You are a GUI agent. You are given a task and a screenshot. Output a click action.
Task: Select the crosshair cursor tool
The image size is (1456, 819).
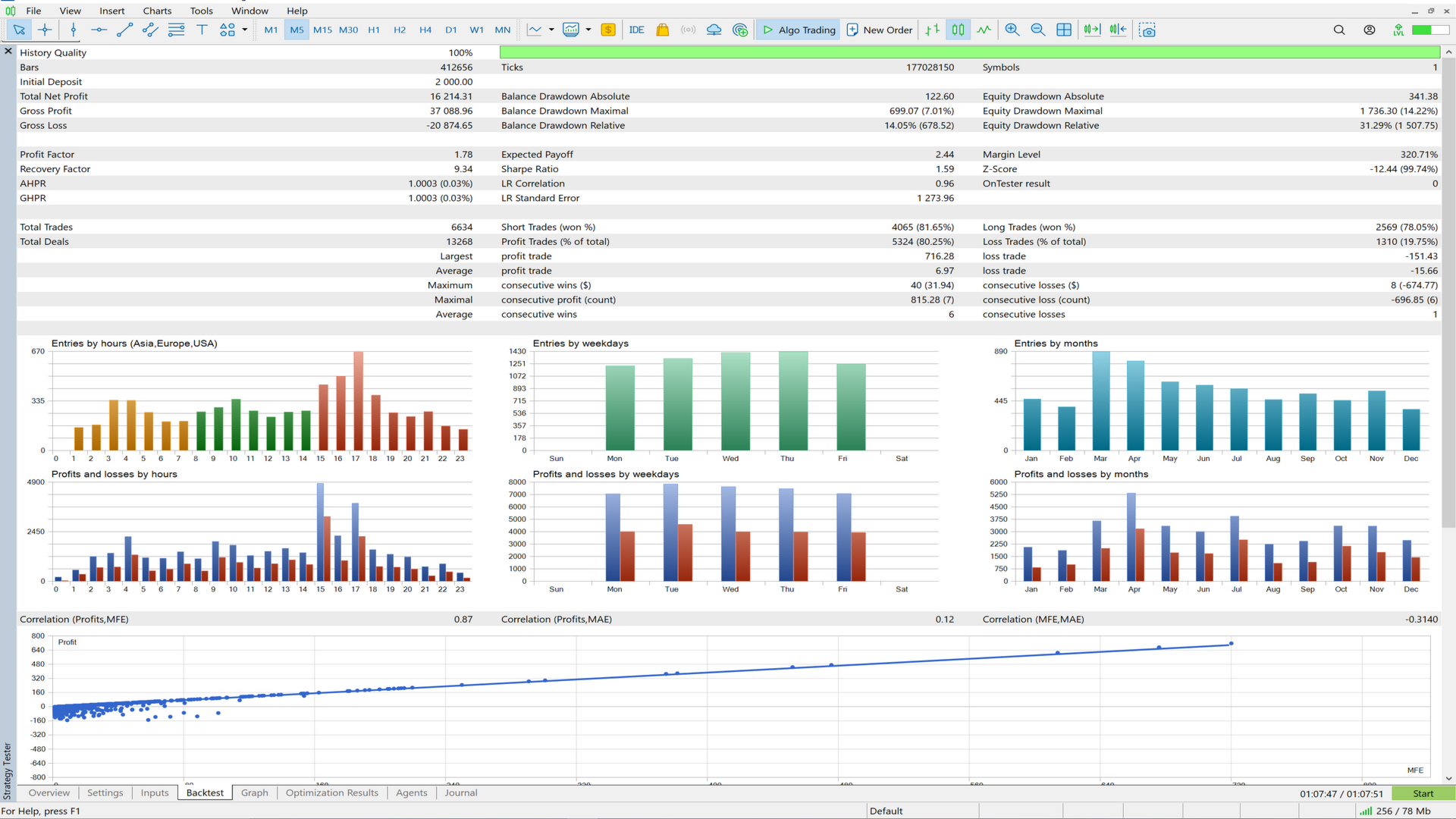[x=45, y=30]
